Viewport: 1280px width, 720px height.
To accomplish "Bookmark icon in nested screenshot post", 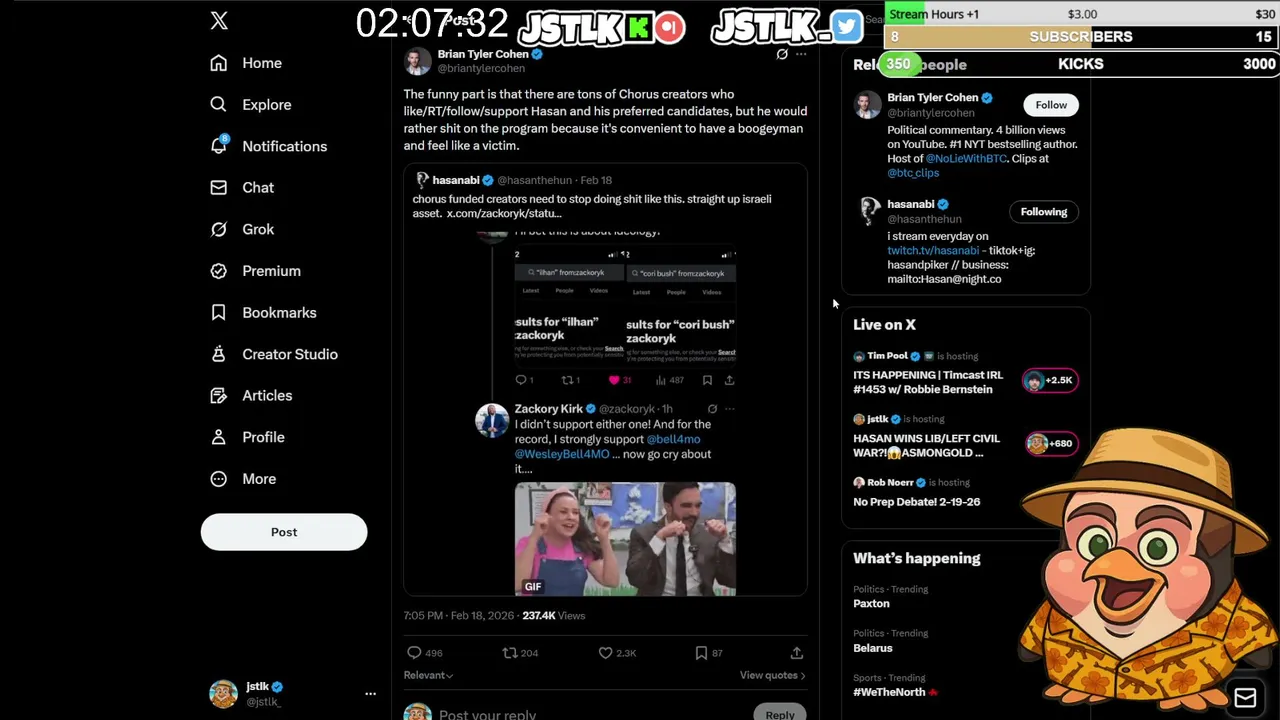I will coord(707,380).
